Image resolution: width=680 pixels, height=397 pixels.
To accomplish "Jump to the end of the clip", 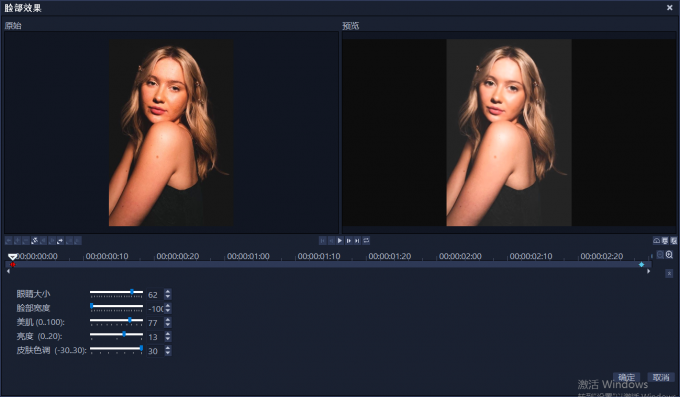I will click(357, 240).
